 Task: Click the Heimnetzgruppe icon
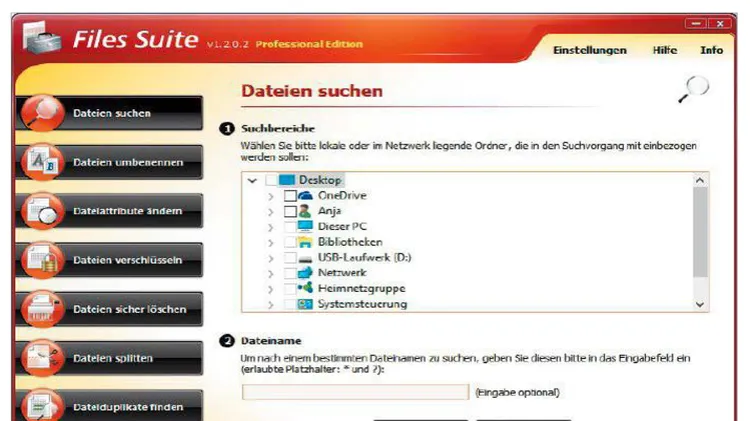(305, 288)
